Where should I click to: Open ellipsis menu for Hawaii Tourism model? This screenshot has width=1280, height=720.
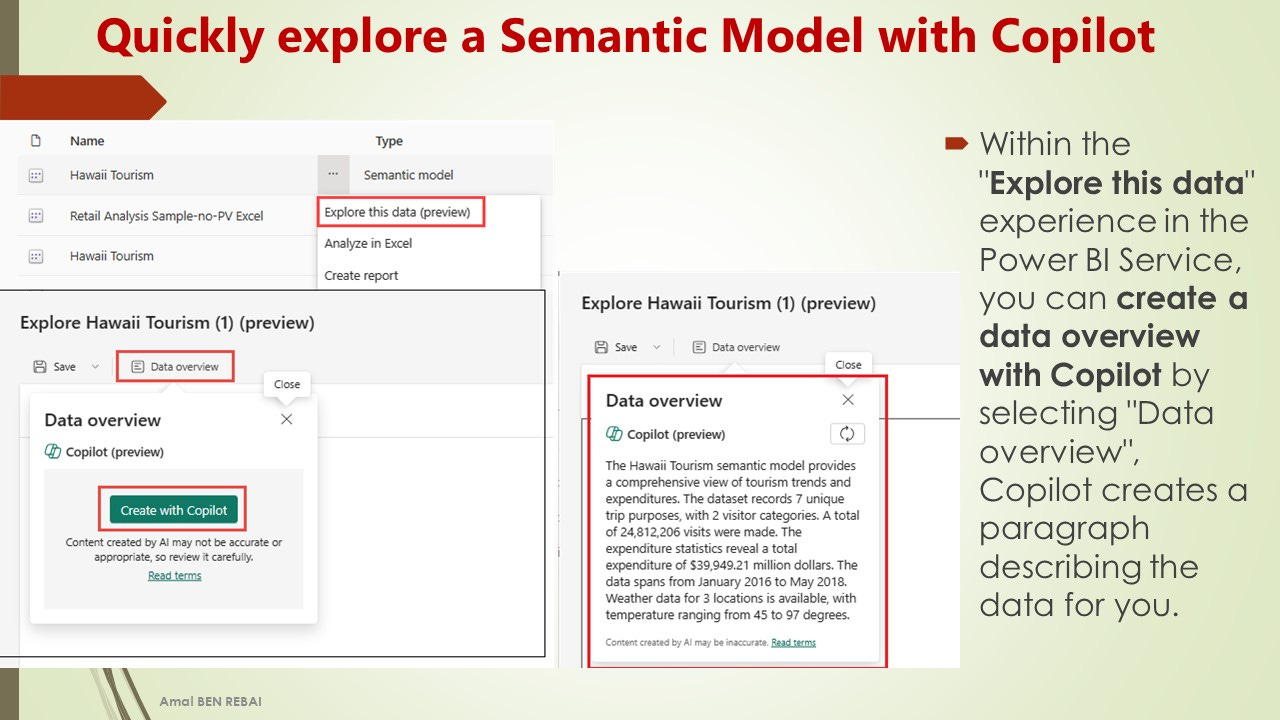[333, 174]
